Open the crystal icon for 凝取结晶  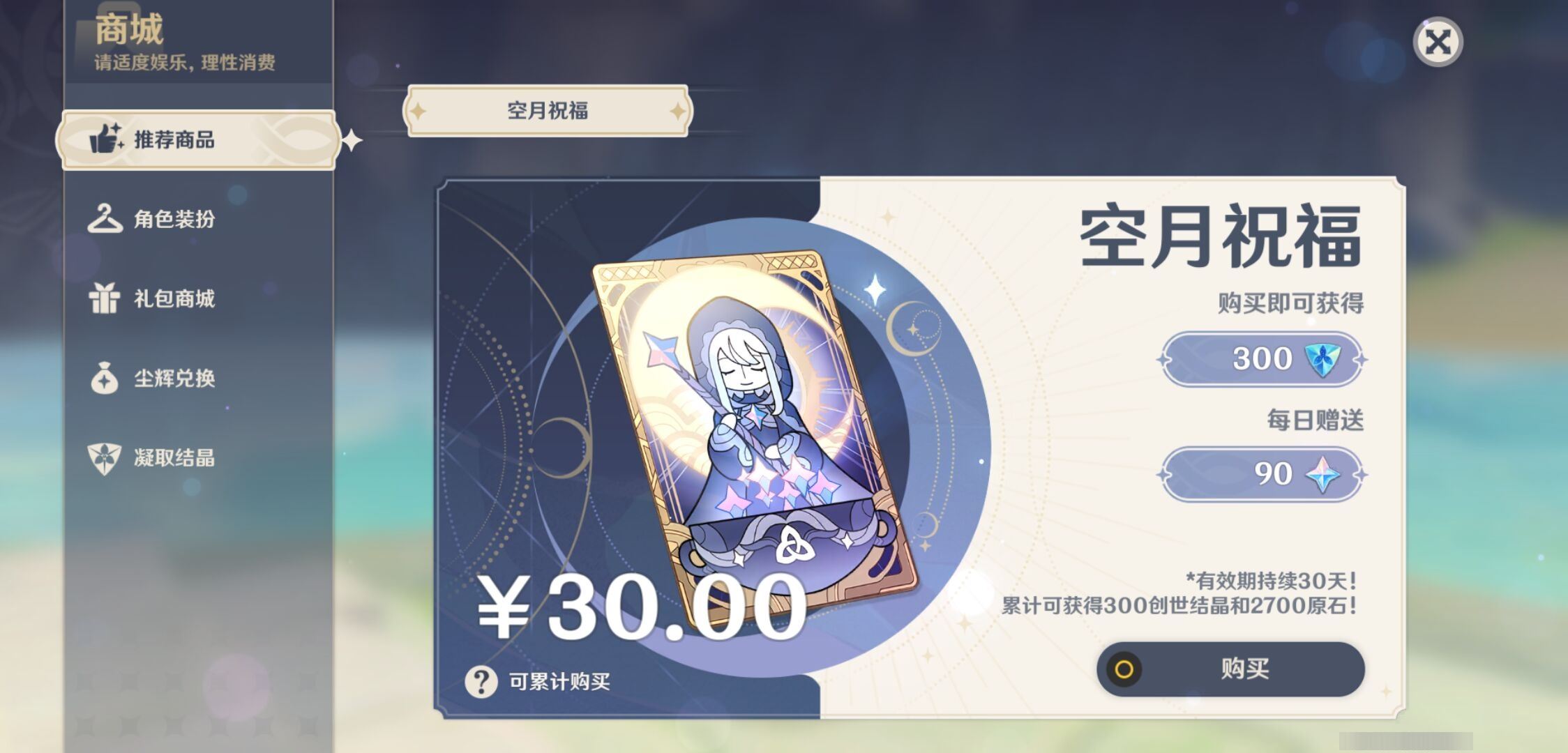pyautogui.click(x=105, y=458)
